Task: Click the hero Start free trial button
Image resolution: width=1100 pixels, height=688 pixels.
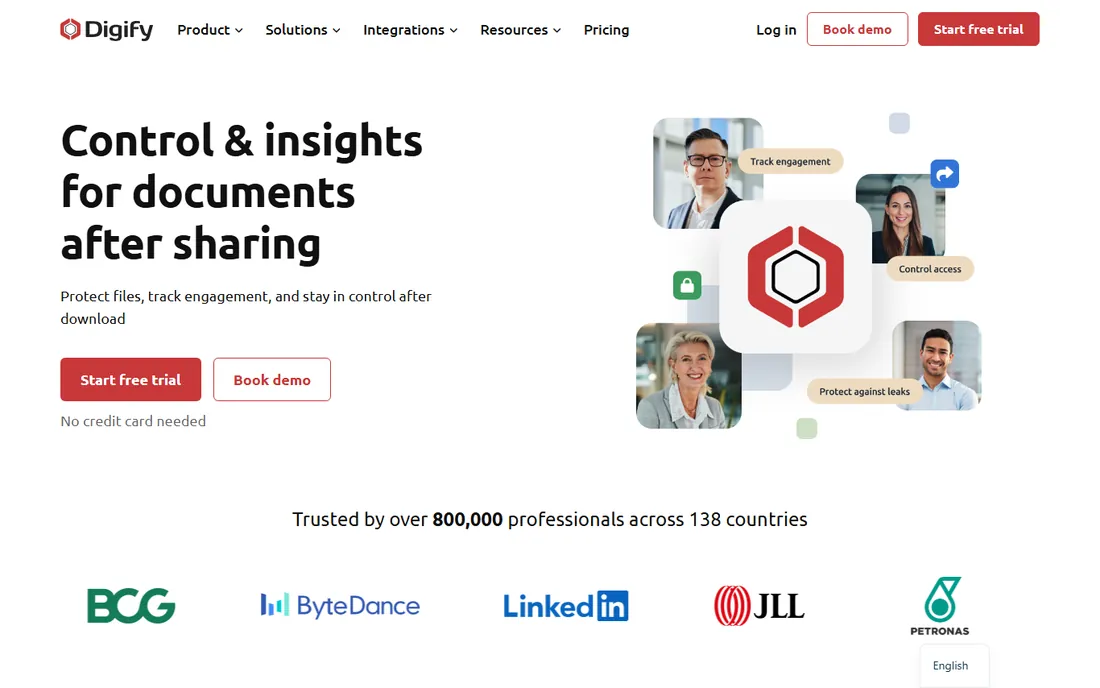Action: 130,379
